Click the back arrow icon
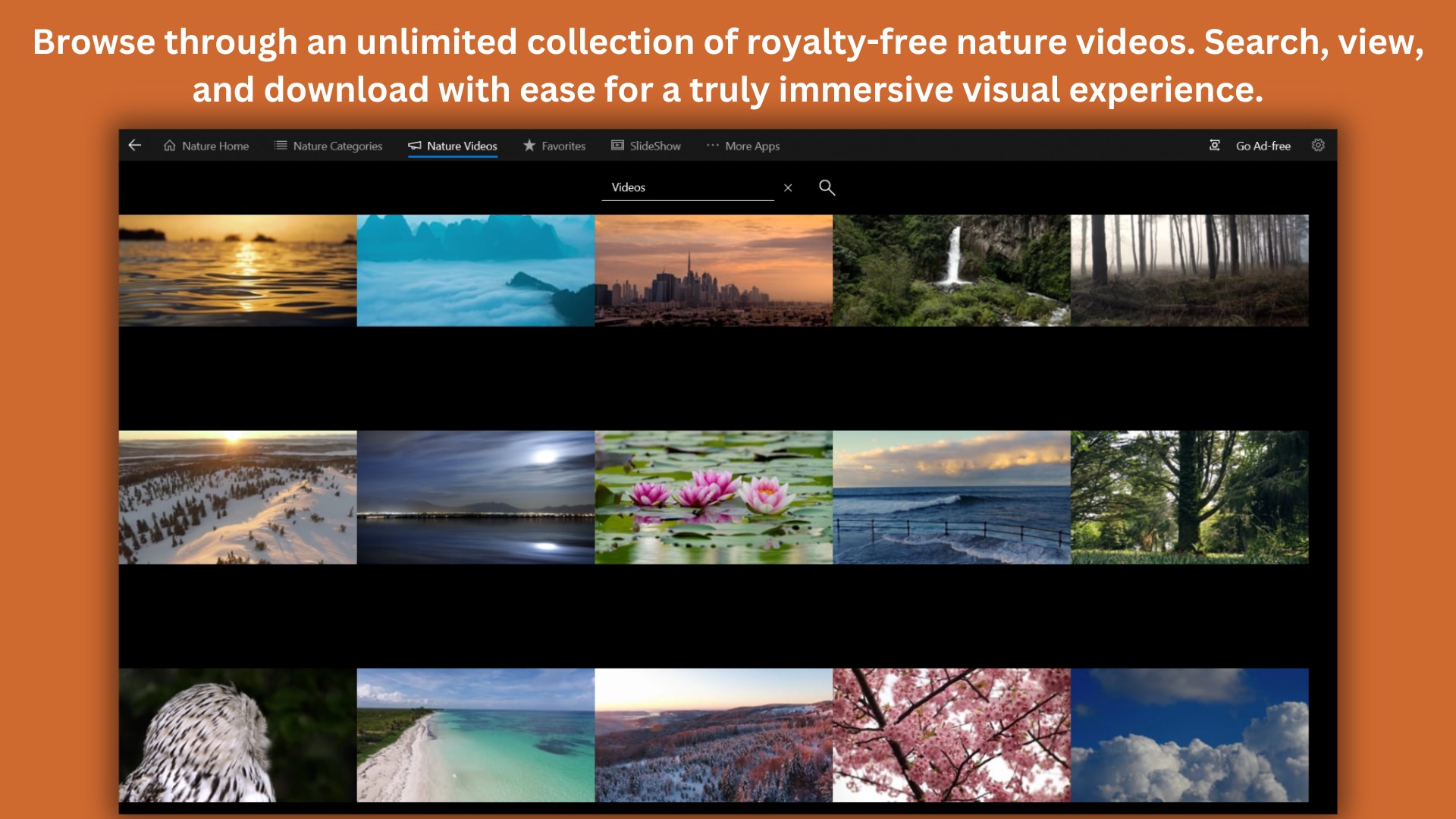The image size is (1456, 819). [x=135, y=145]
